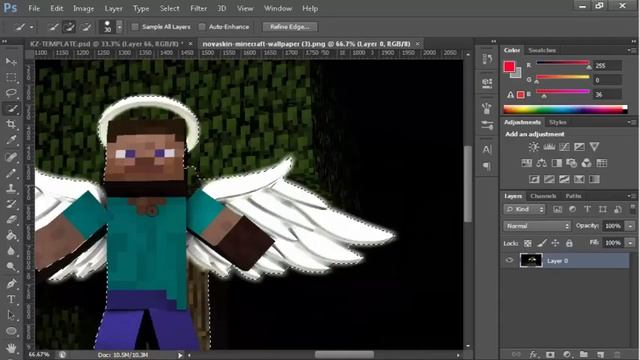Add a Curves adjustment
Screen dimensions: 640x360
click(x=564, y=147)
